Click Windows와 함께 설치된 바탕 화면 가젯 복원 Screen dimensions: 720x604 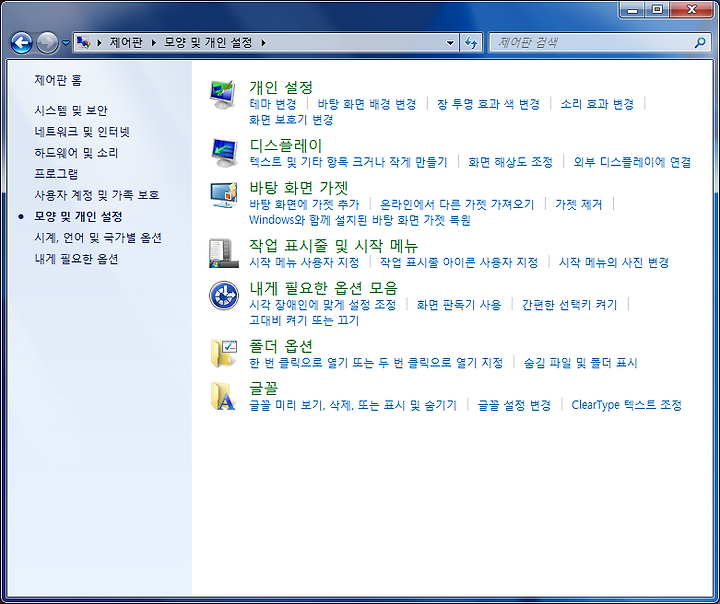point(360,220)
